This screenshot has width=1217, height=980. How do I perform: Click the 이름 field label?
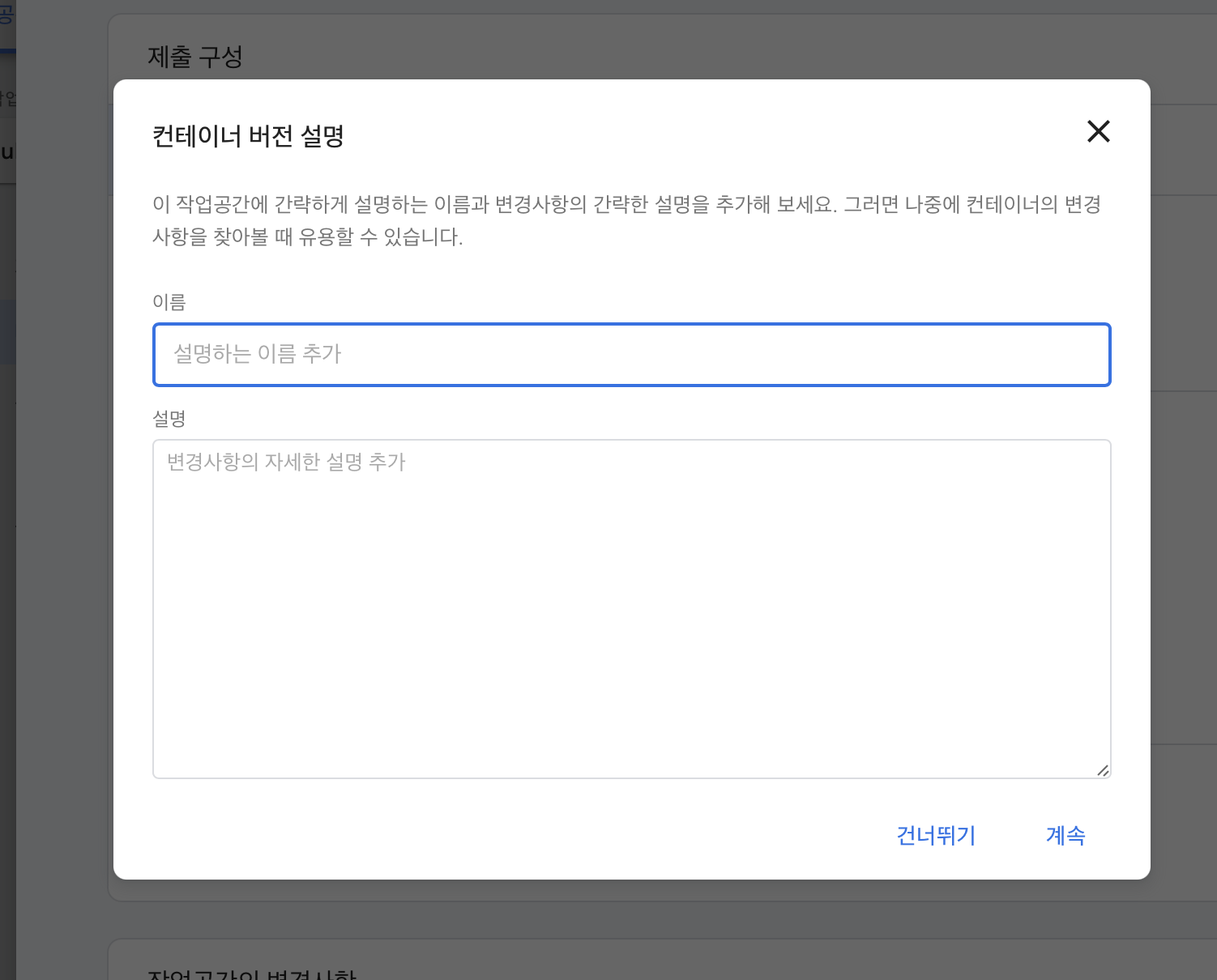click(169, 301)
